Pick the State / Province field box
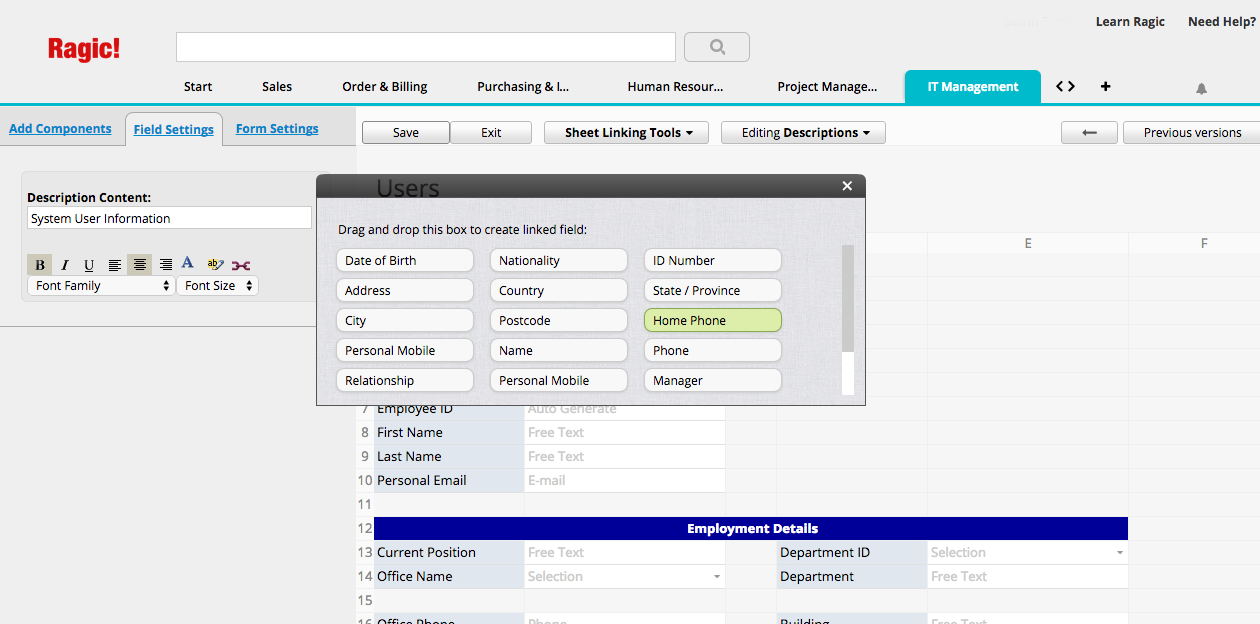Image resolution: width=1260 pixels, height=624 pixels. [x=713, y=291]
